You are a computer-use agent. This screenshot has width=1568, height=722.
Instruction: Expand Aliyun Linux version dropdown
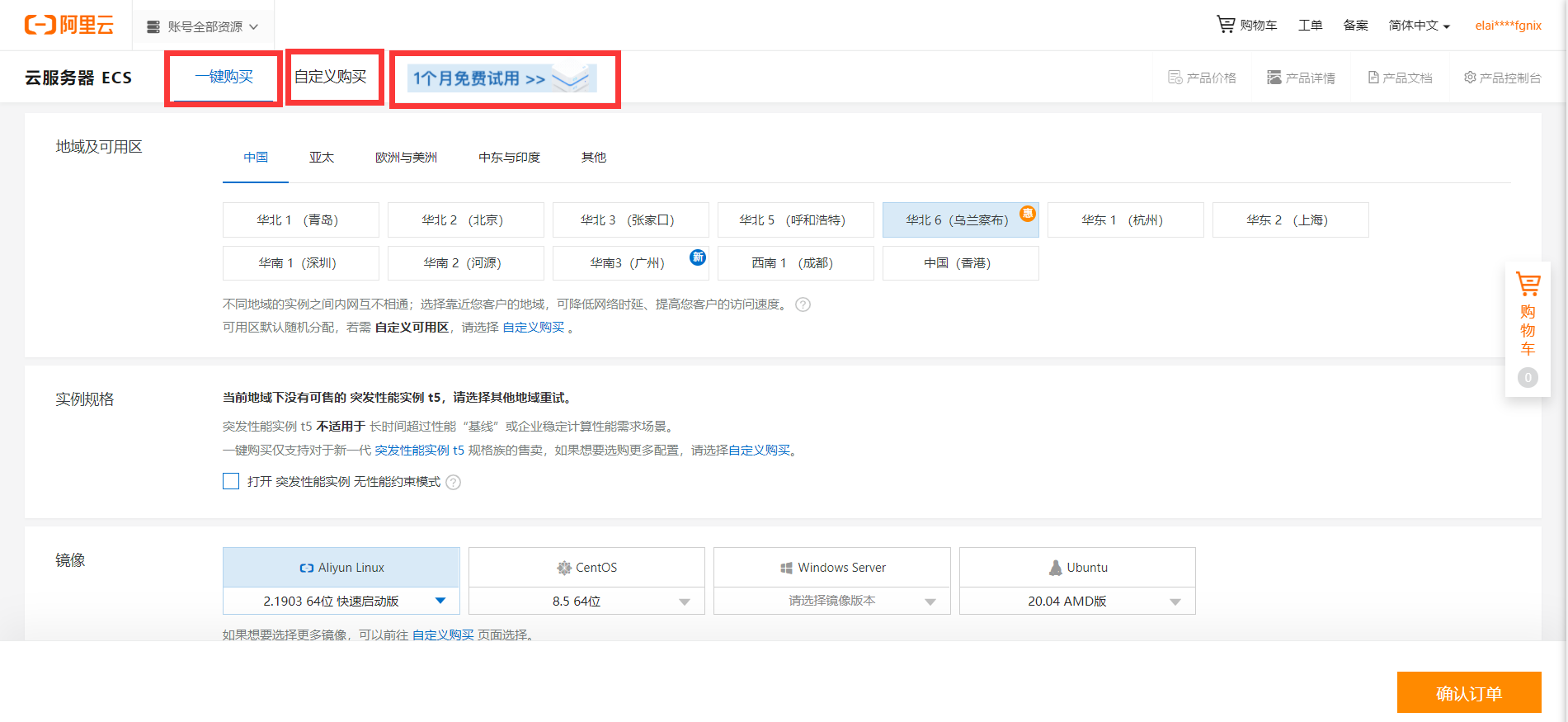(341, 601)
